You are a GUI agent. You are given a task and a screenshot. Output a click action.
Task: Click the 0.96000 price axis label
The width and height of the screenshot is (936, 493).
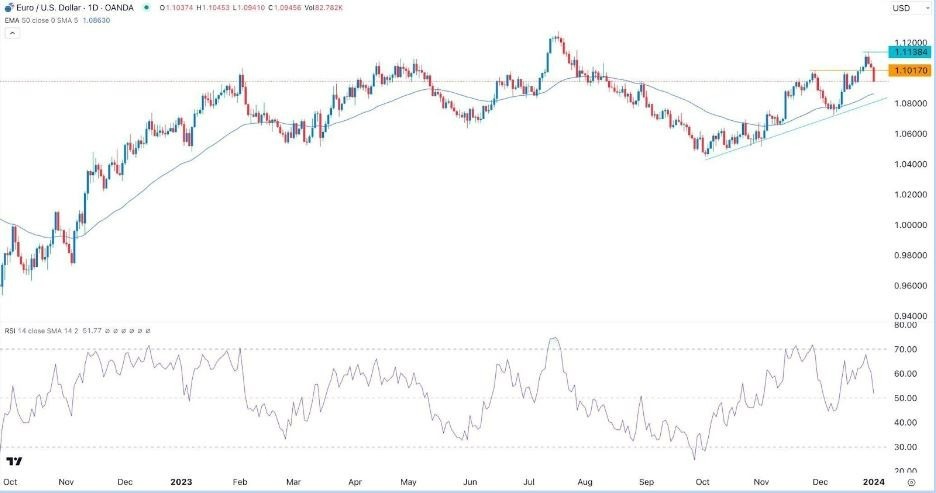pyautogui.click(x=911, y=286)
